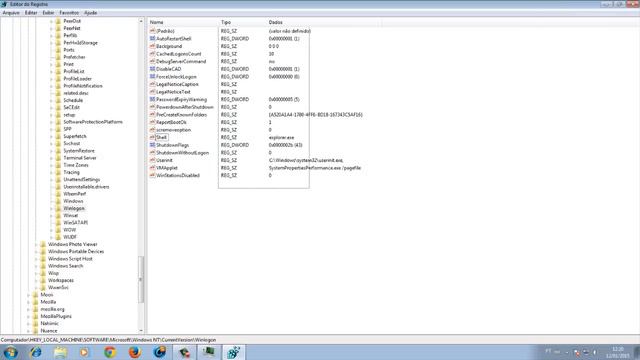Viewport: 640px width, 360px height.
Task: Select the ReportBootOk value name
Action: tap(171, 122)
